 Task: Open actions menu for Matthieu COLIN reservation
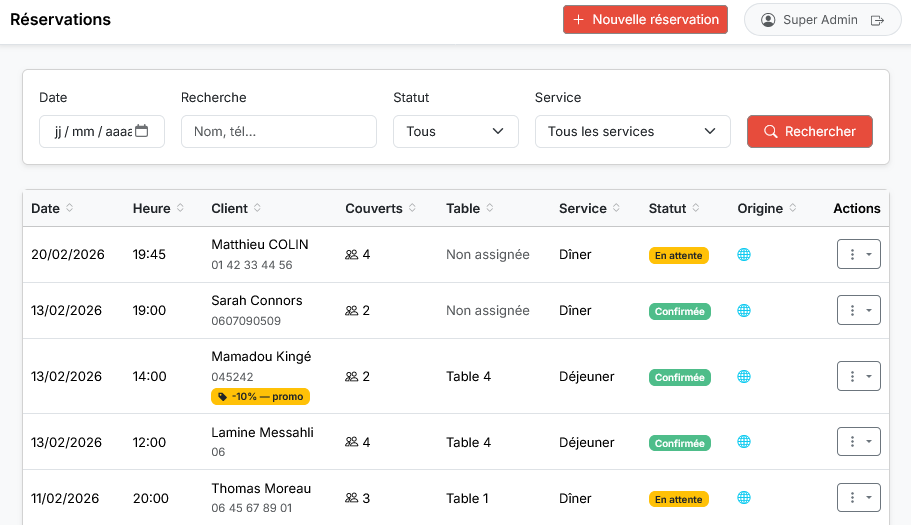coord(858,255)
